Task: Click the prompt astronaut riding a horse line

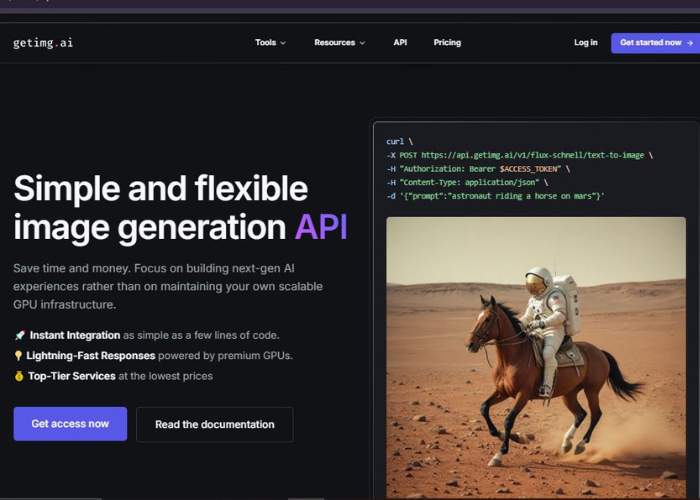Action: click(496, 196)
